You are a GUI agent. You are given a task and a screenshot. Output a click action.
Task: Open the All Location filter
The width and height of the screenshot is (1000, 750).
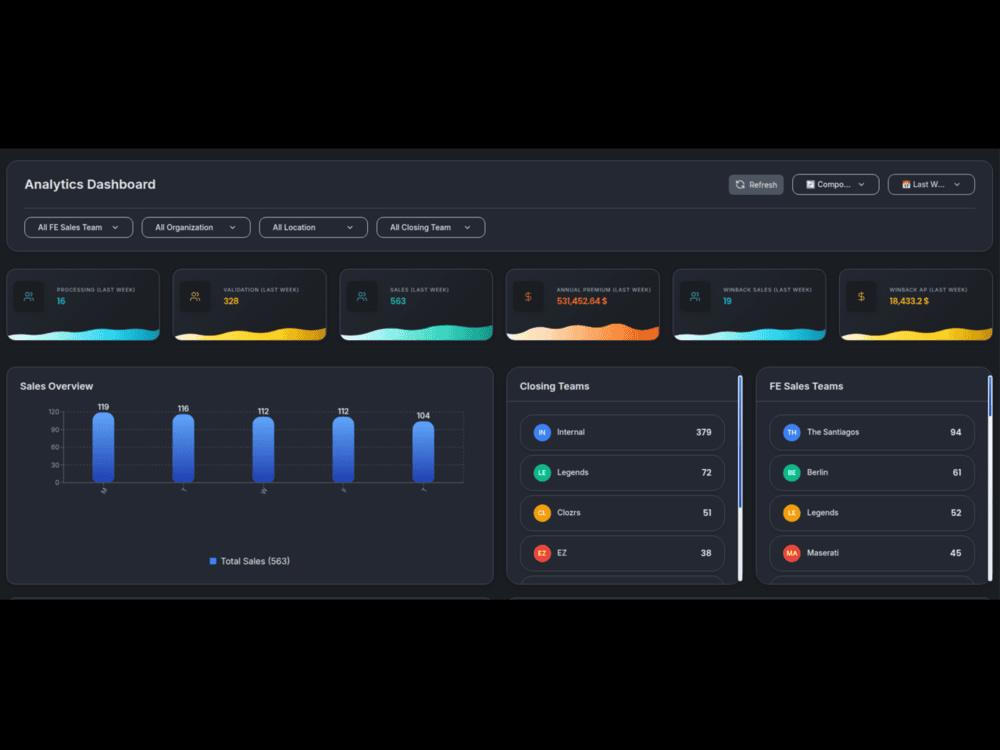313,227
